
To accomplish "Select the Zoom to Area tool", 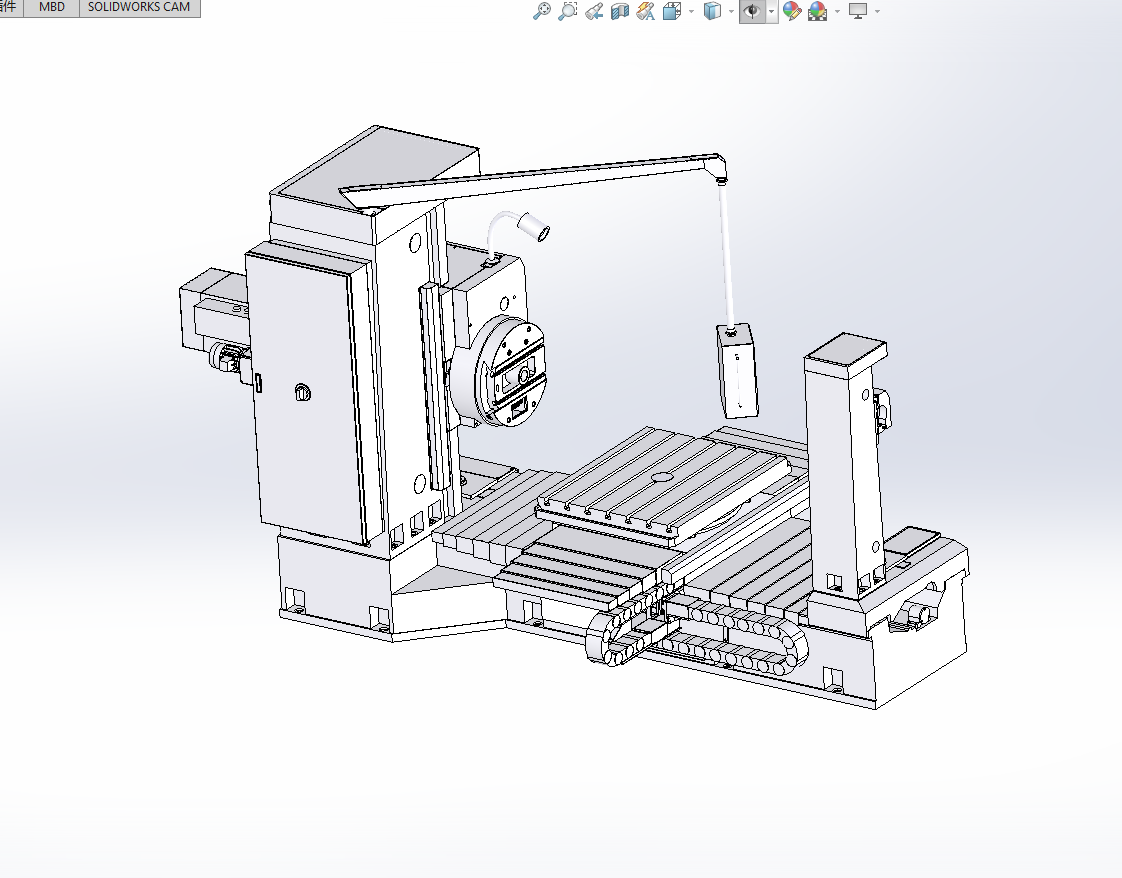I will pyautogui.click(x=567, y=11).
